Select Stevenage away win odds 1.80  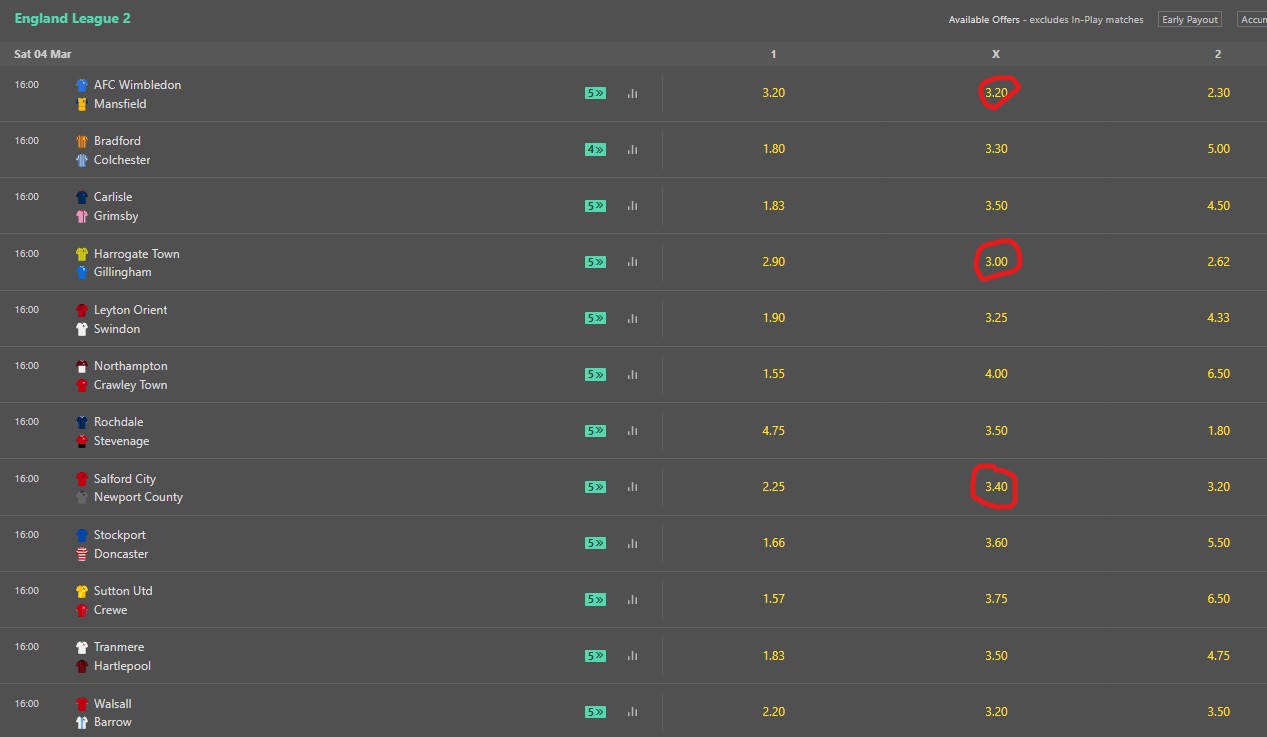click(x=1218, y=431)
